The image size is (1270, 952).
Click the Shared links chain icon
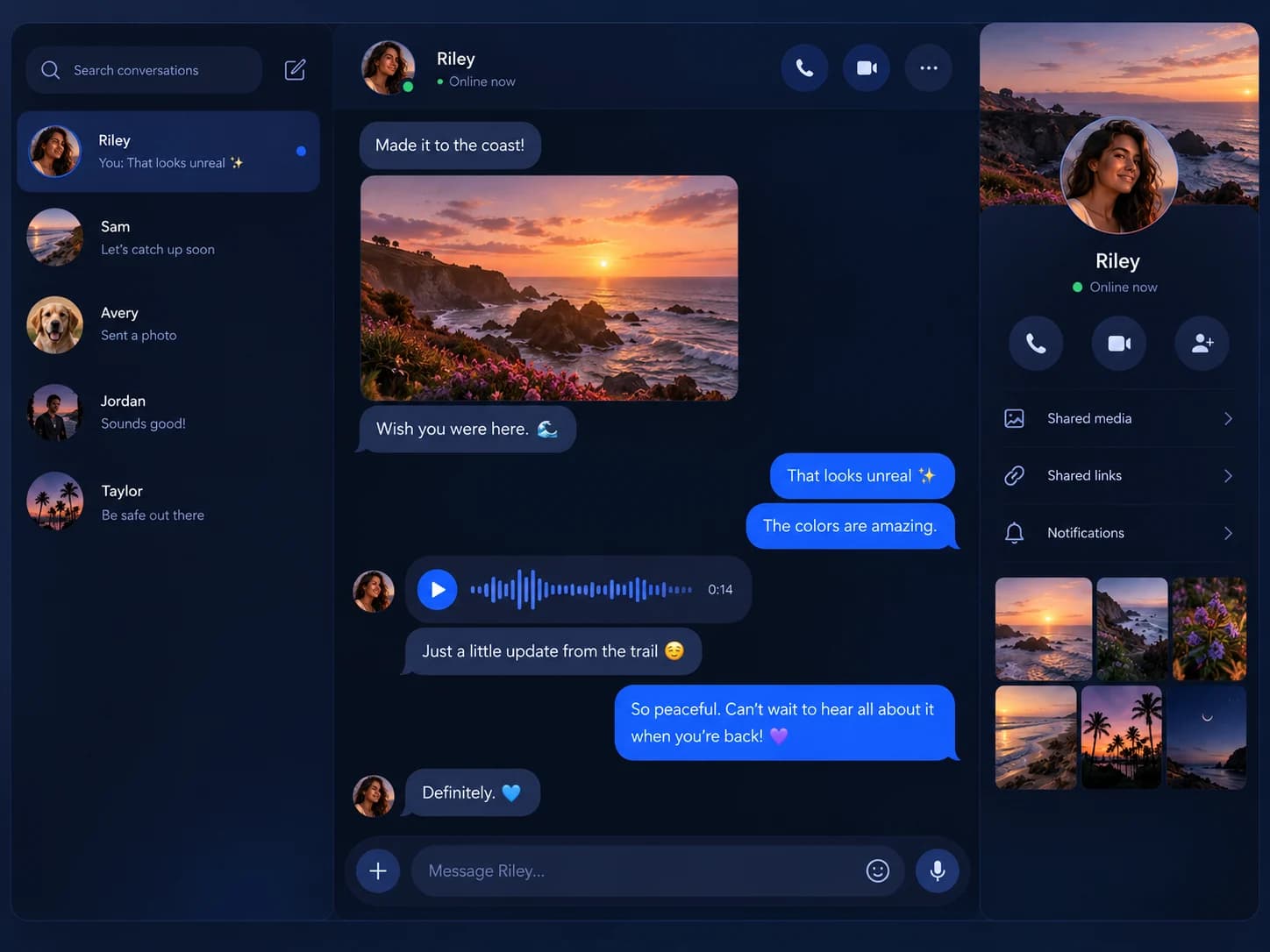point(1014,475)
